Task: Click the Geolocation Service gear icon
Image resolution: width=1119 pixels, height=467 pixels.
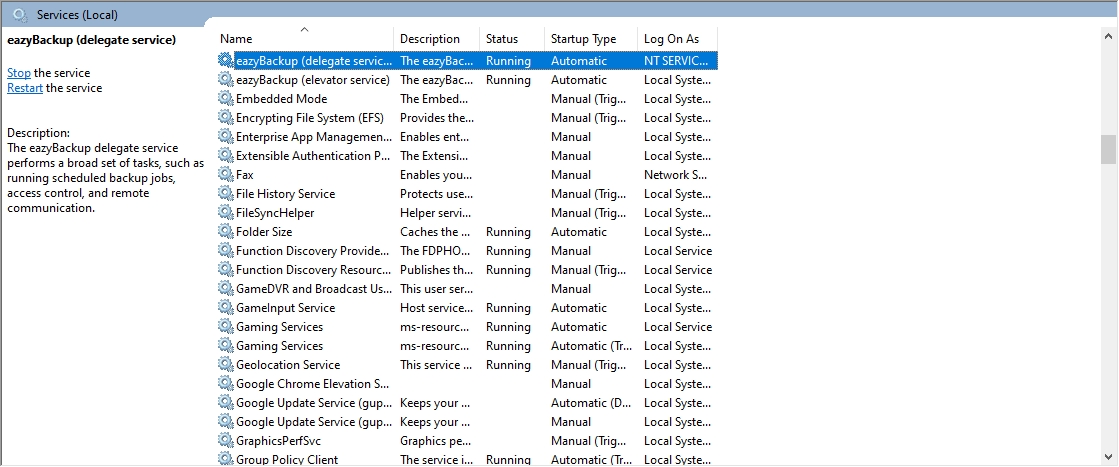Action: 226,365
